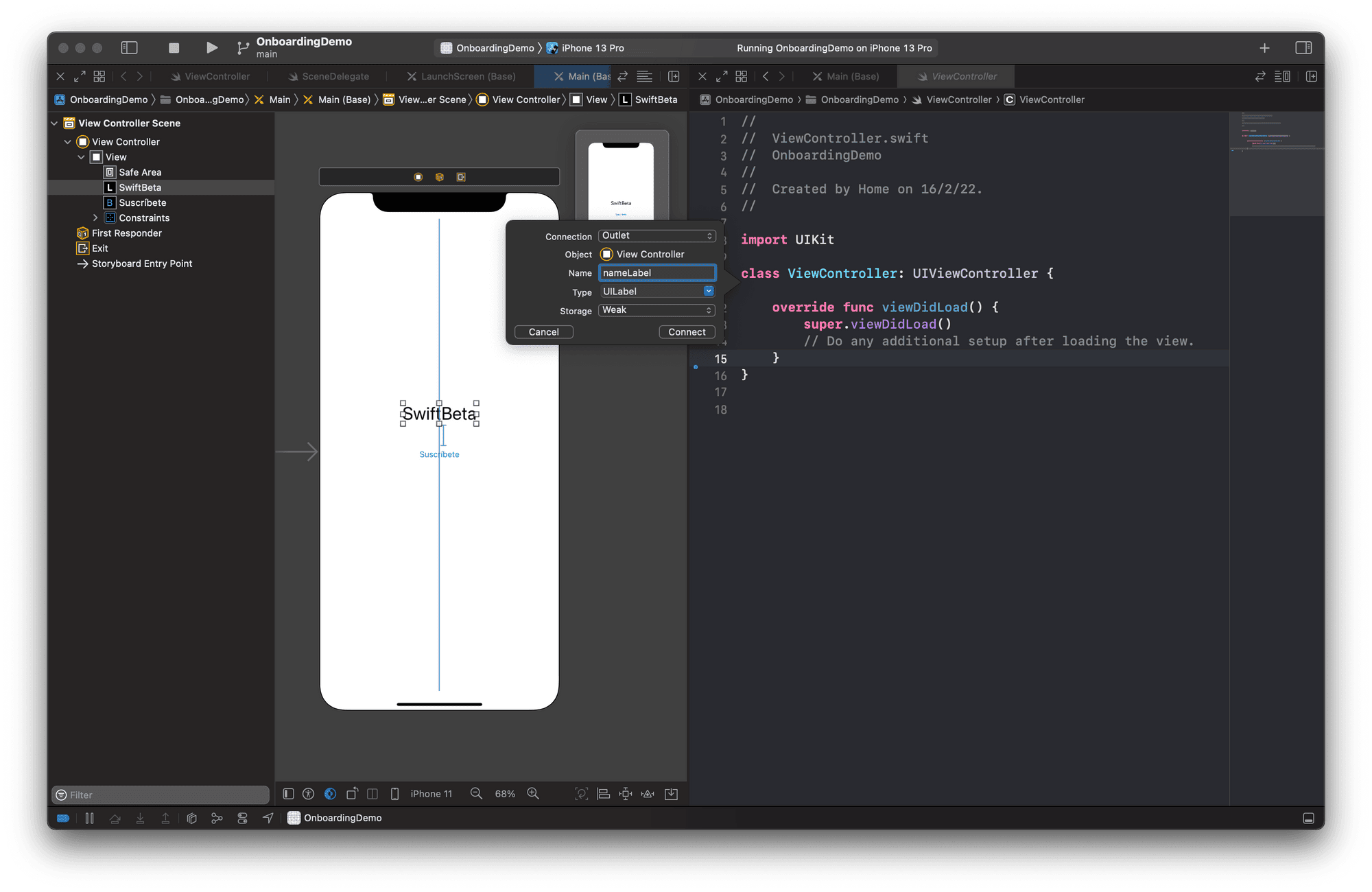Viewport: 1372px width, 892px height.
Task: Click the View Controller dock icon above scene
Action: point(418,177)
